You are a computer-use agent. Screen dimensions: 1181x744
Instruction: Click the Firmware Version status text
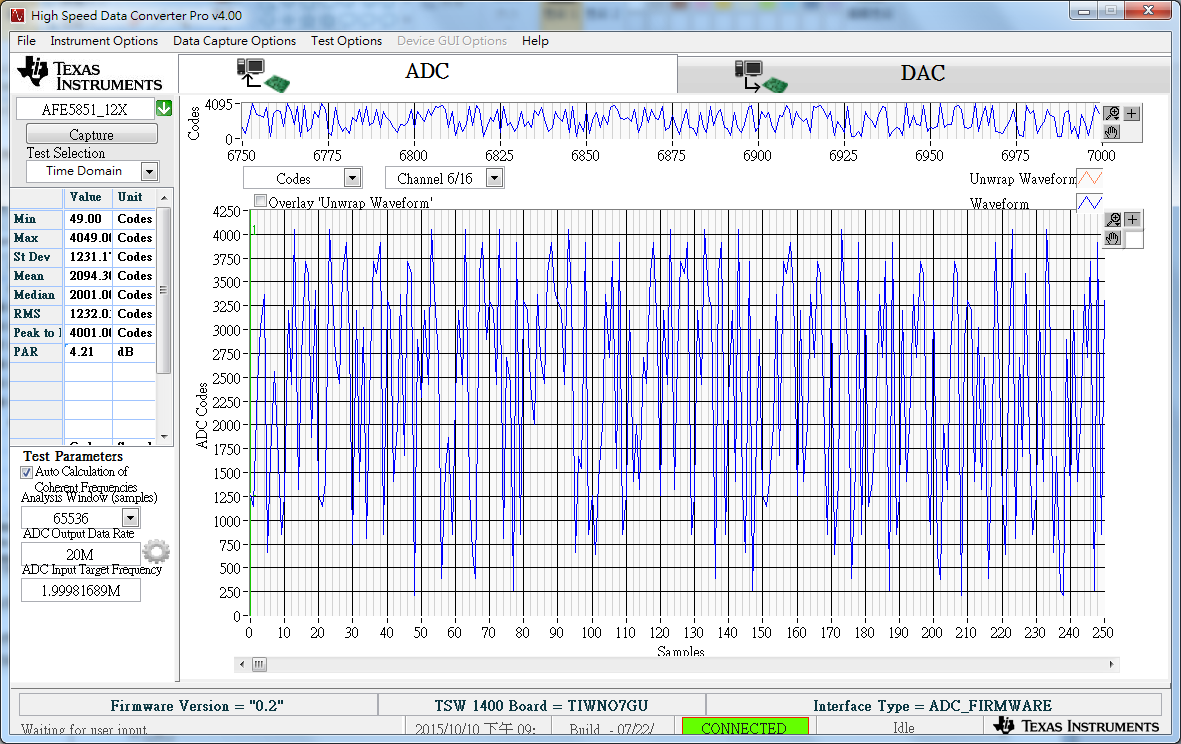[197, 706]
